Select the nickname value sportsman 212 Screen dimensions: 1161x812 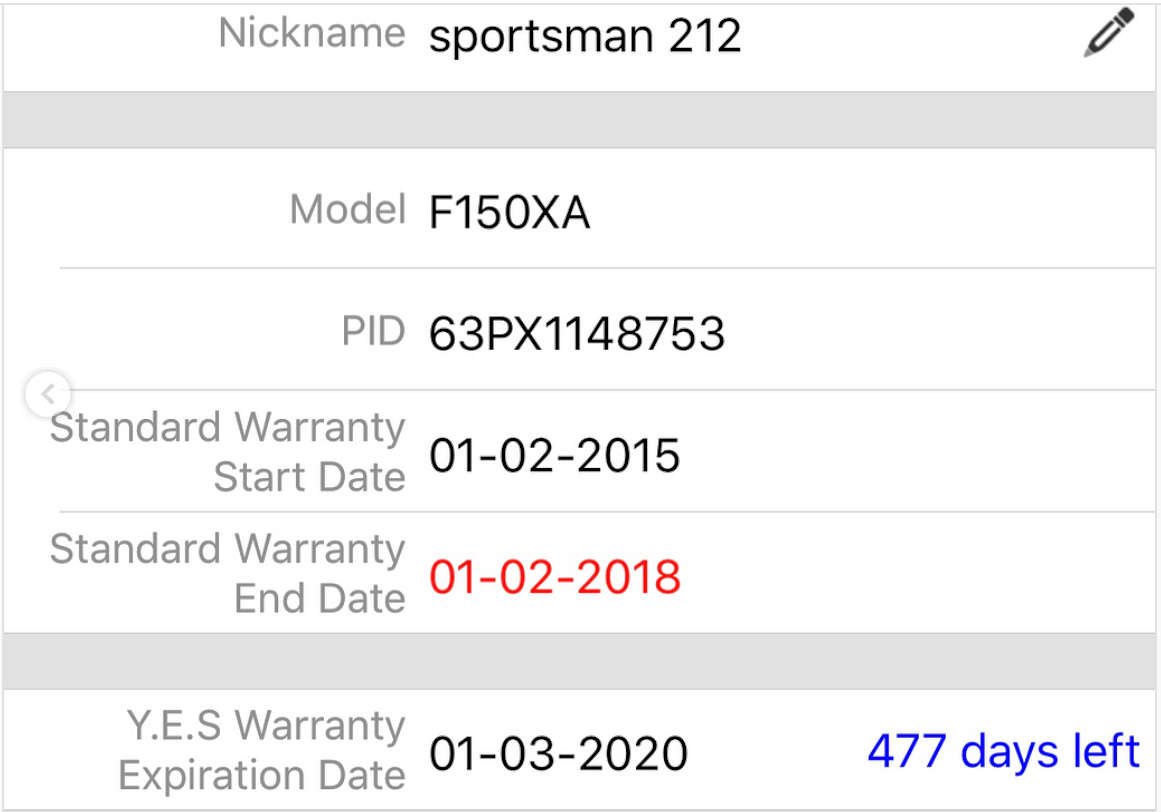click(585, 37)
